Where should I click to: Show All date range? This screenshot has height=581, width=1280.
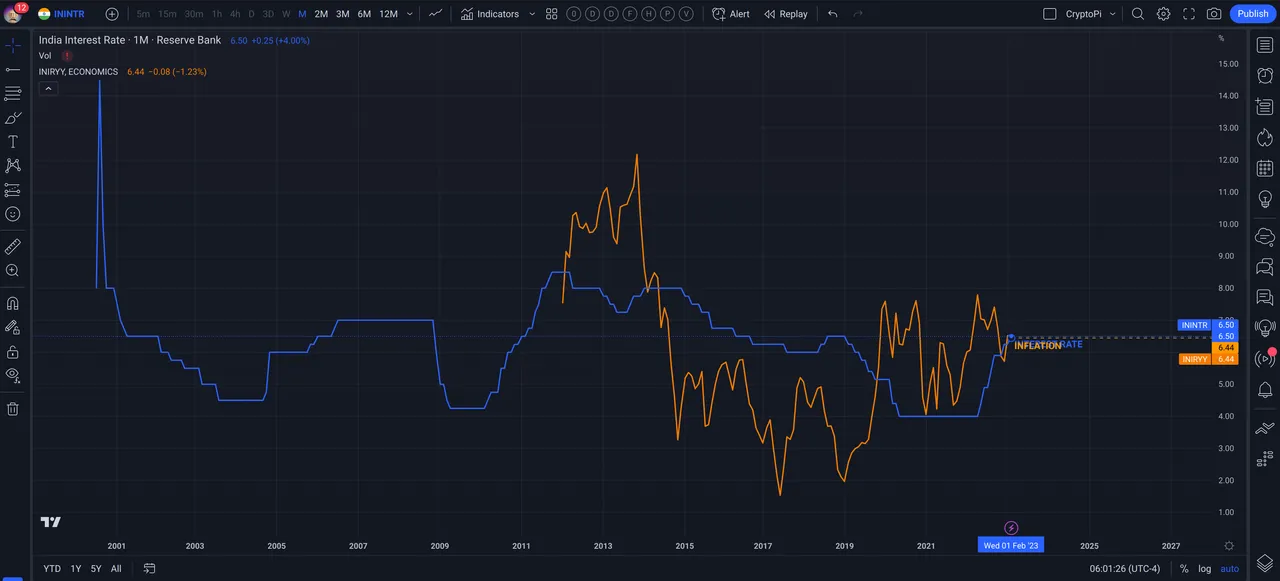pyautogui.click(x=116, y=569)
